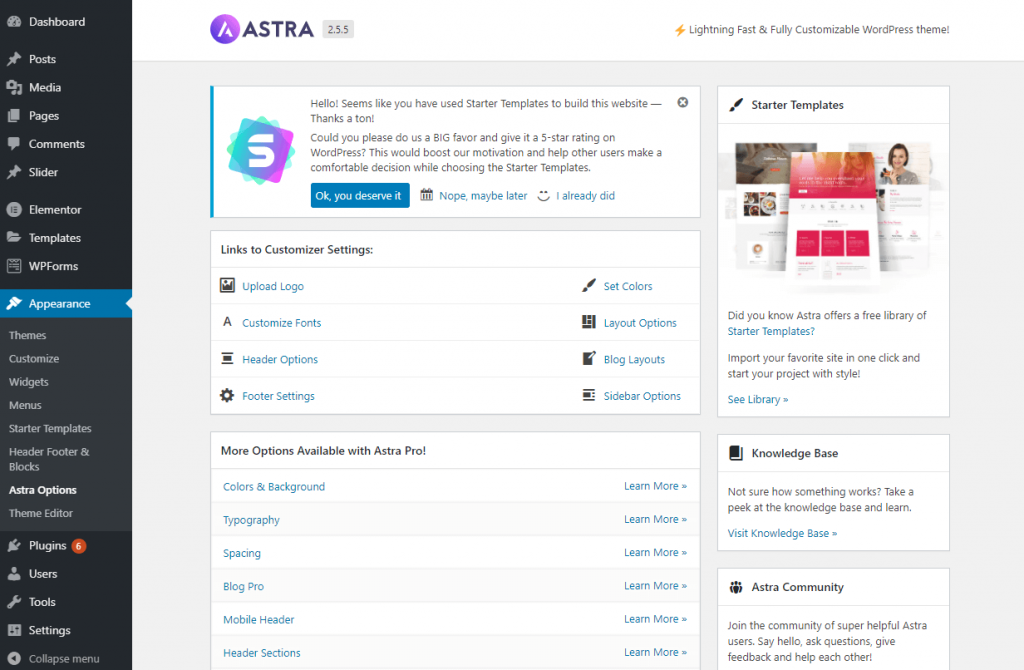The image size is (1024, 670).
Task: Click the Sidebar Options icon
Action: (x=588, y=394)
